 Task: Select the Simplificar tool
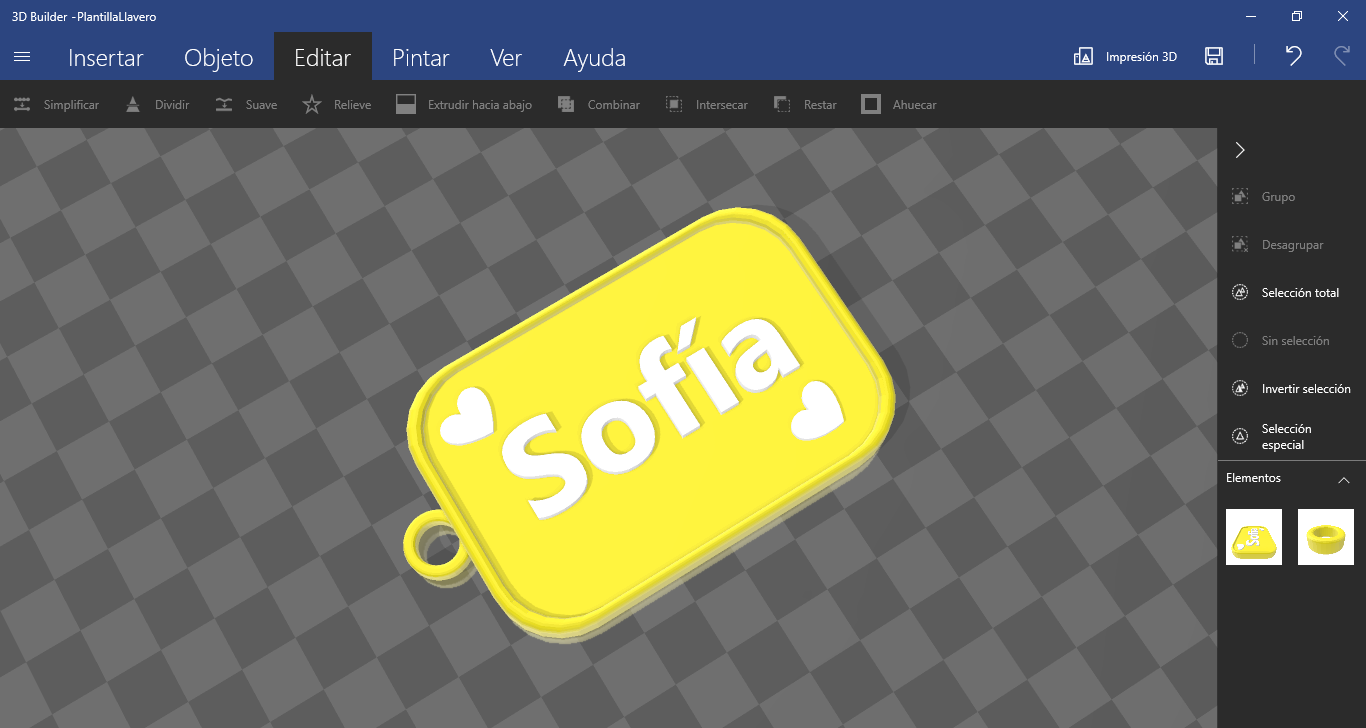pyautogui.click(x=57, y=104)
